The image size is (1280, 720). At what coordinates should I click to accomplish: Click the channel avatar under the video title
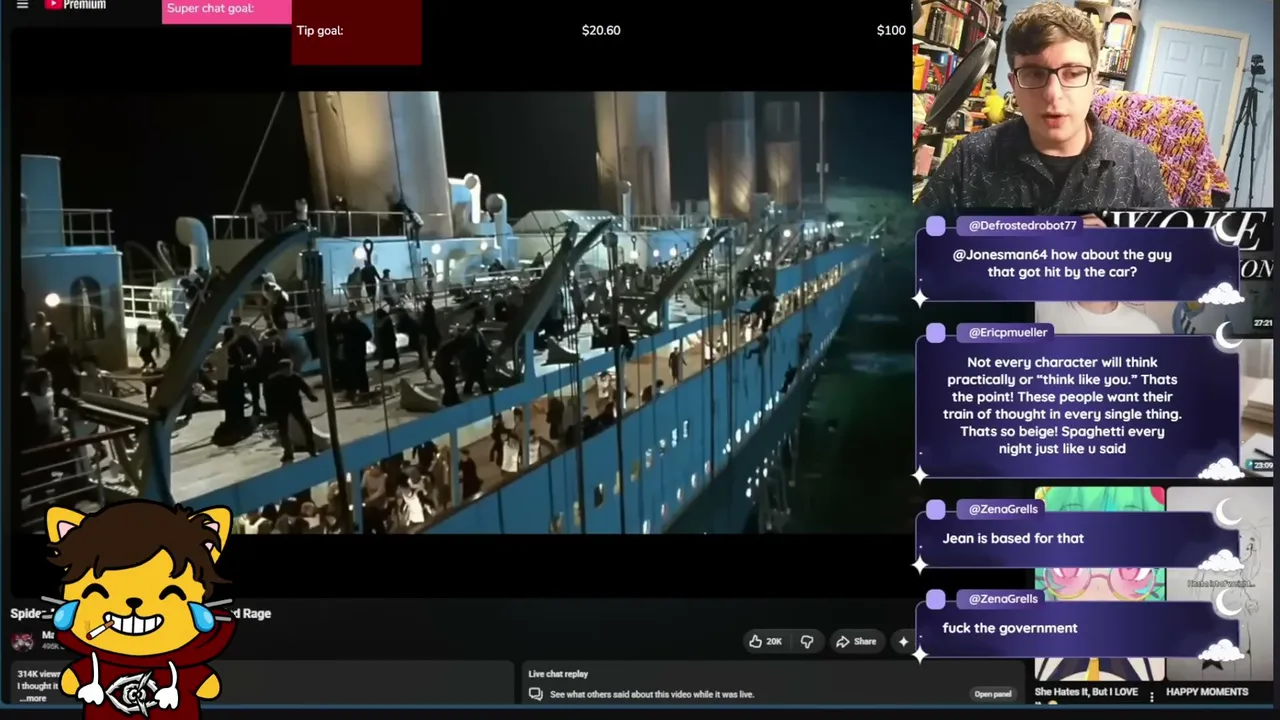pos(22,641)
